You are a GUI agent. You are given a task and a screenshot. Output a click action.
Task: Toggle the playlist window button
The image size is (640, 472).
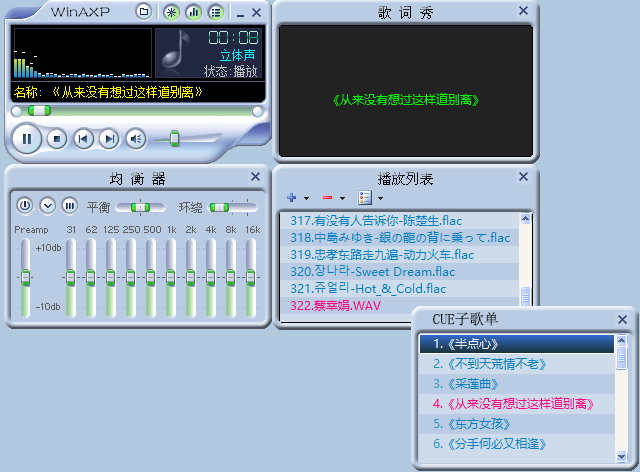[216, 12]
